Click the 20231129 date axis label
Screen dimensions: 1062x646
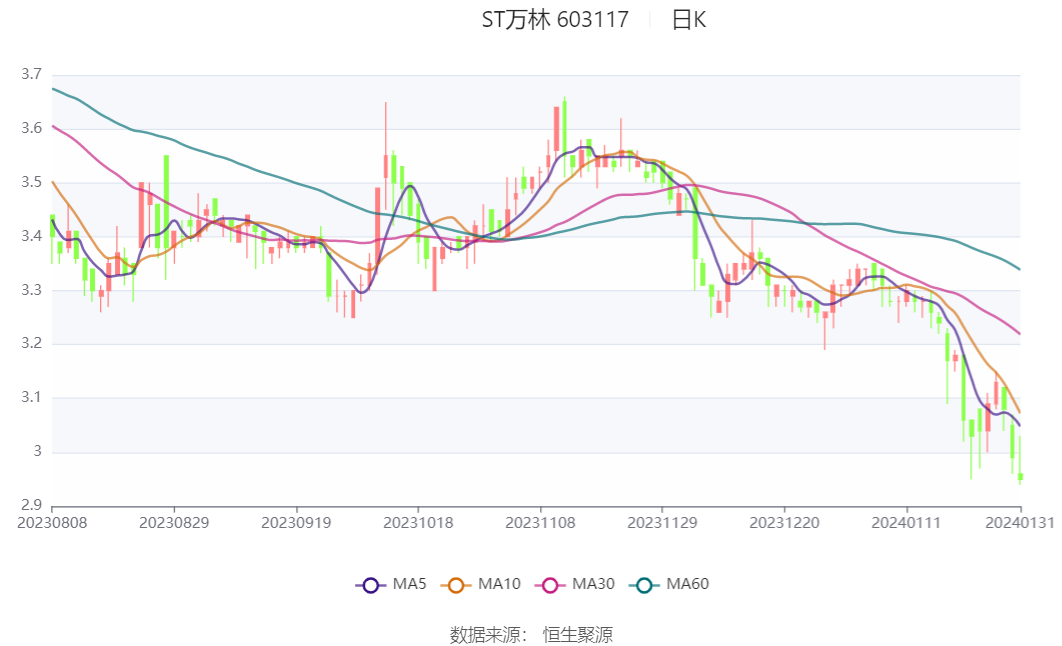pyautogui.click(x=662, y=523)
